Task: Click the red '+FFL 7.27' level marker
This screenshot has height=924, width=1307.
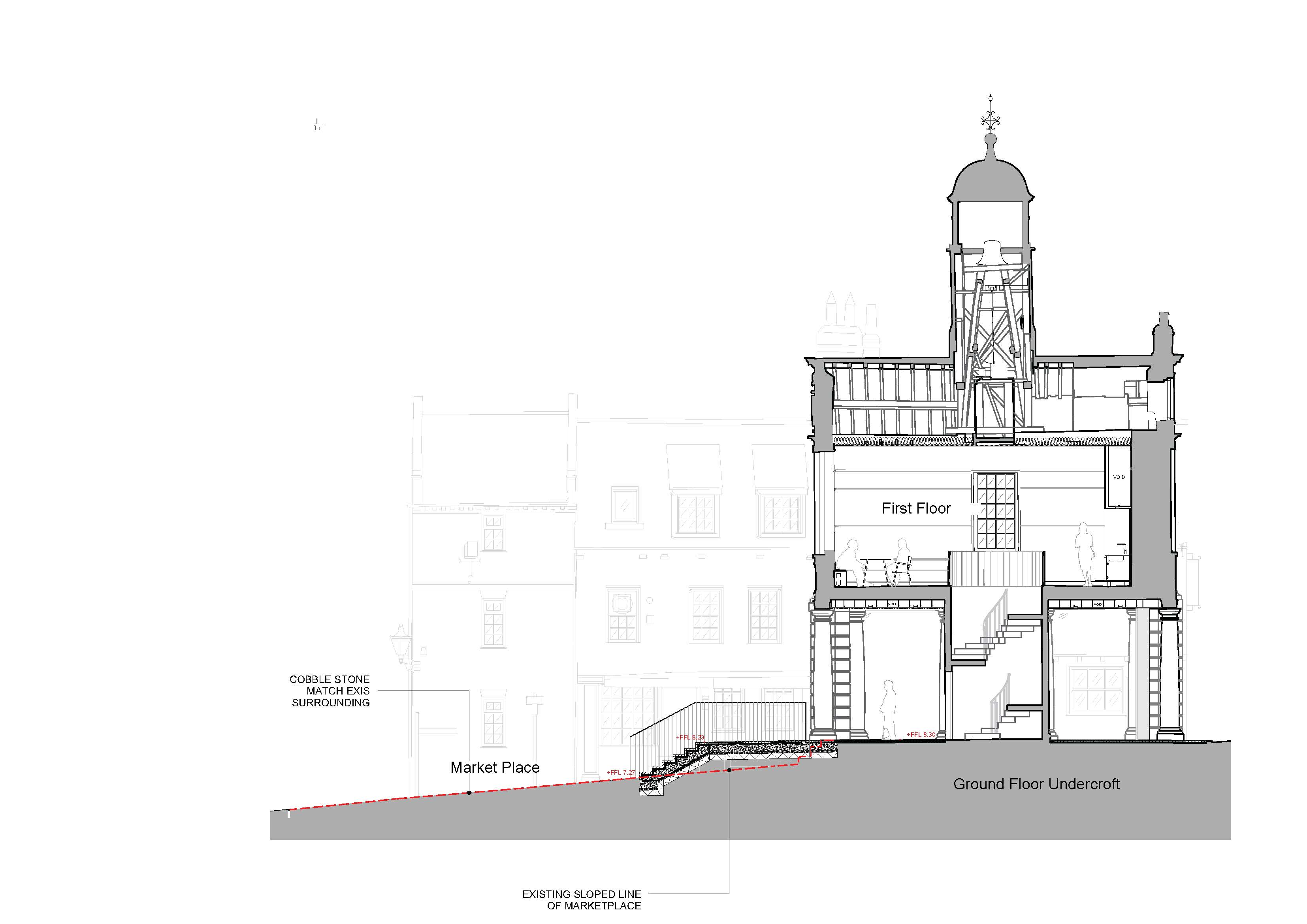Action: [620, 773]
